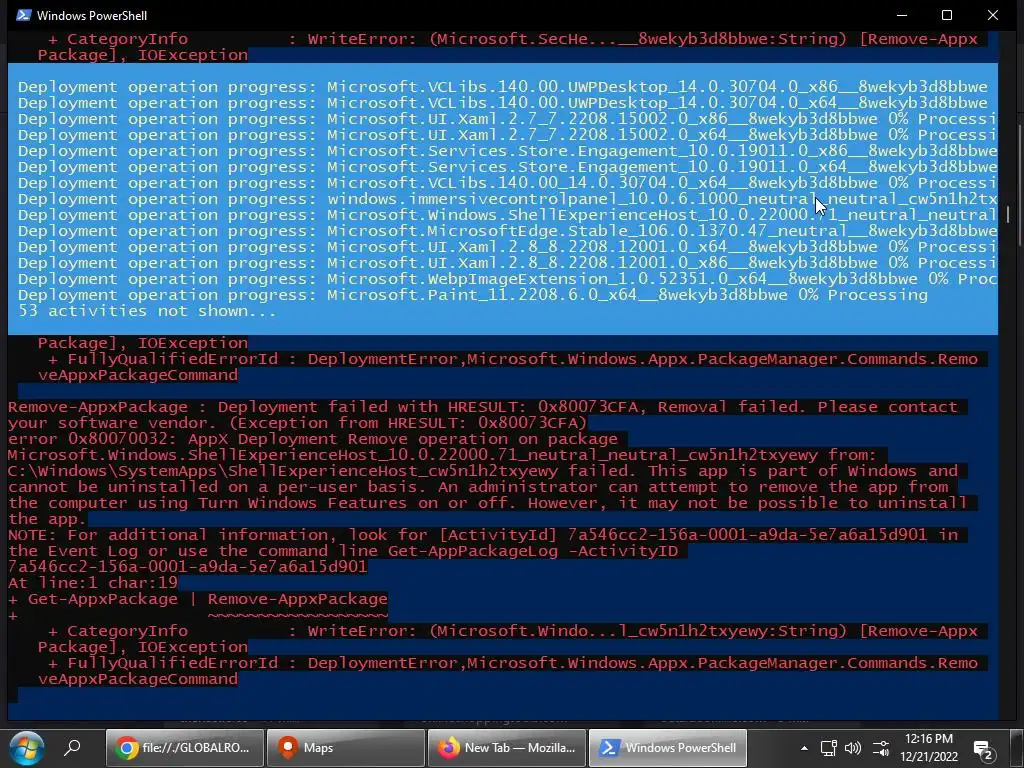This screenshot has width=1024, height=768.
Task: Click 'At line:1 char:19' text
Action: (x=93, y=583)
